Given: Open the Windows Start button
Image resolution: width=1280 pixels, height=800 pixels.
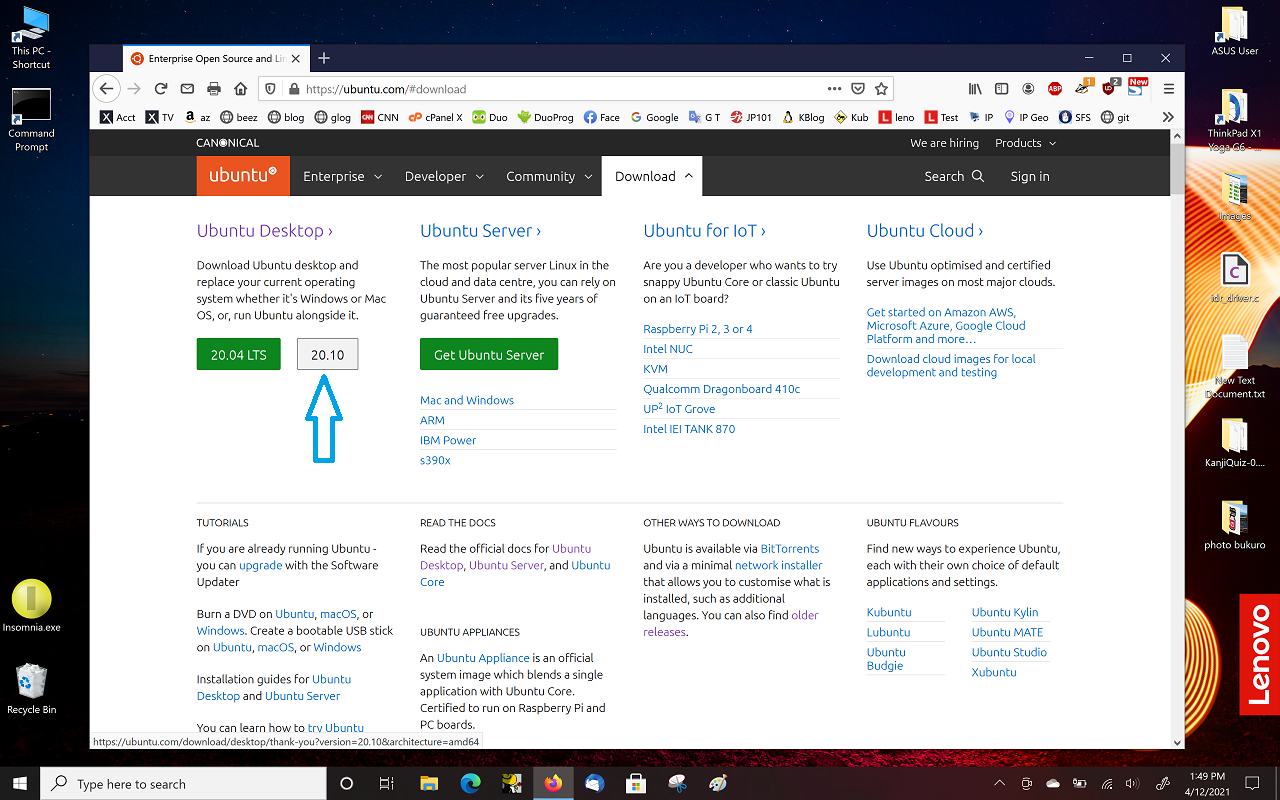Looking at the screenshot, I should click(20, 784).
